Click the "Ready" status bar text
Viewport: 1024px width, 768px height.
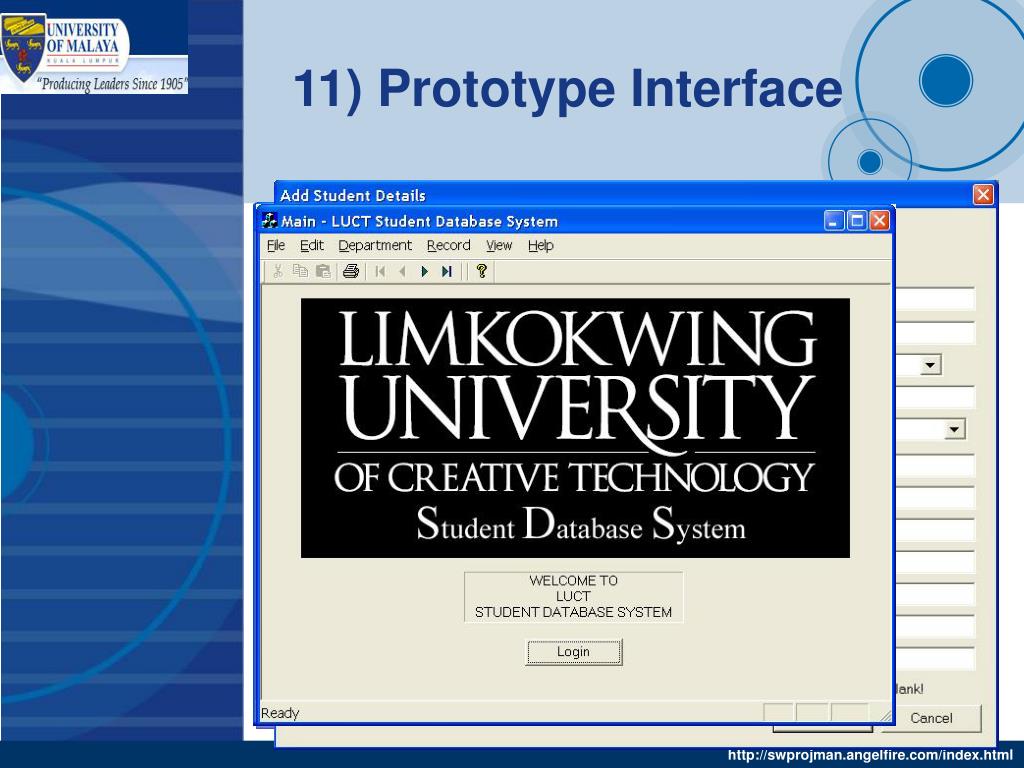click(x=280, y=713)
